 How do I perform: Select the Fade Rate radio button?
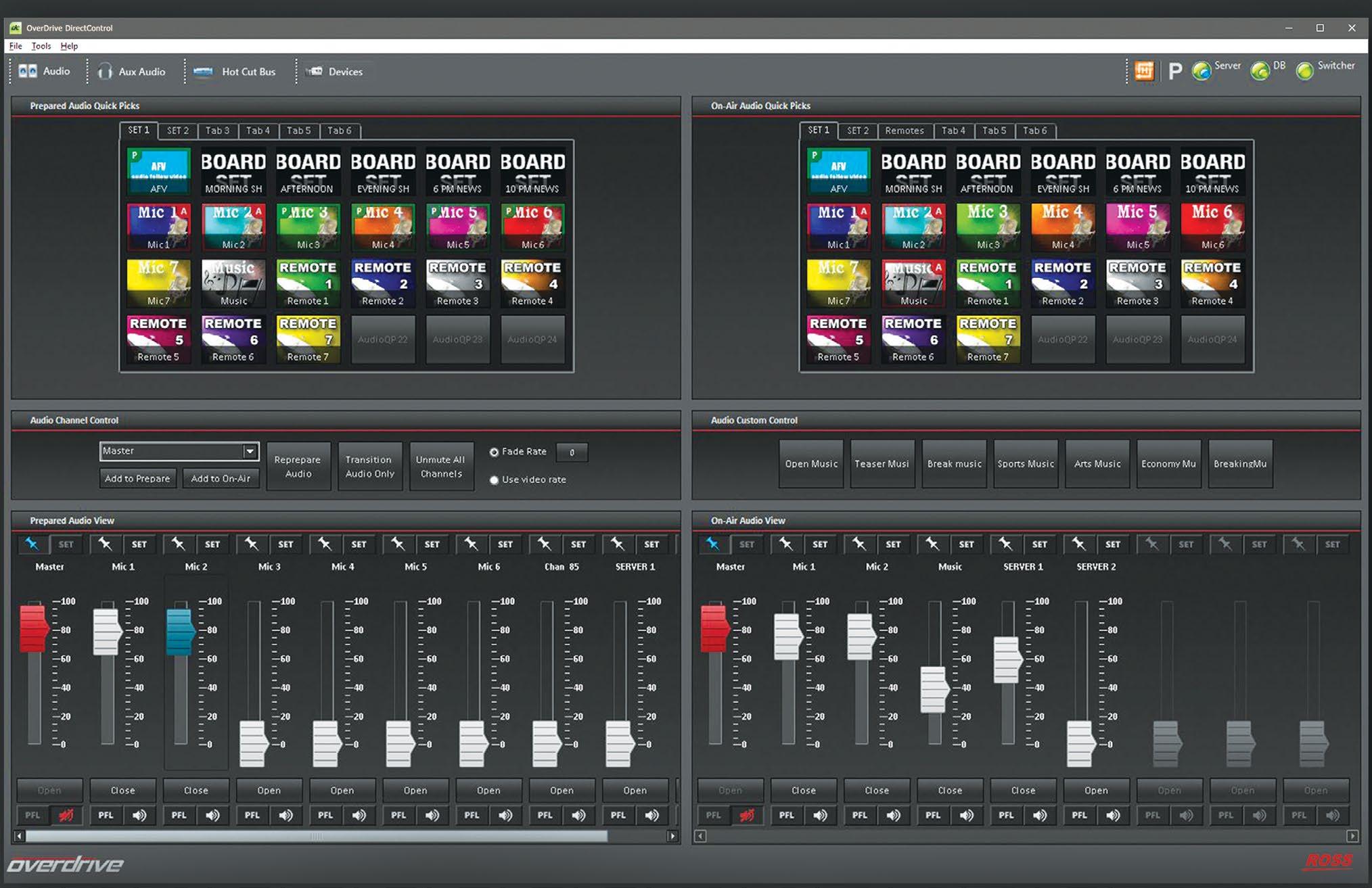(x=495, y=452)
